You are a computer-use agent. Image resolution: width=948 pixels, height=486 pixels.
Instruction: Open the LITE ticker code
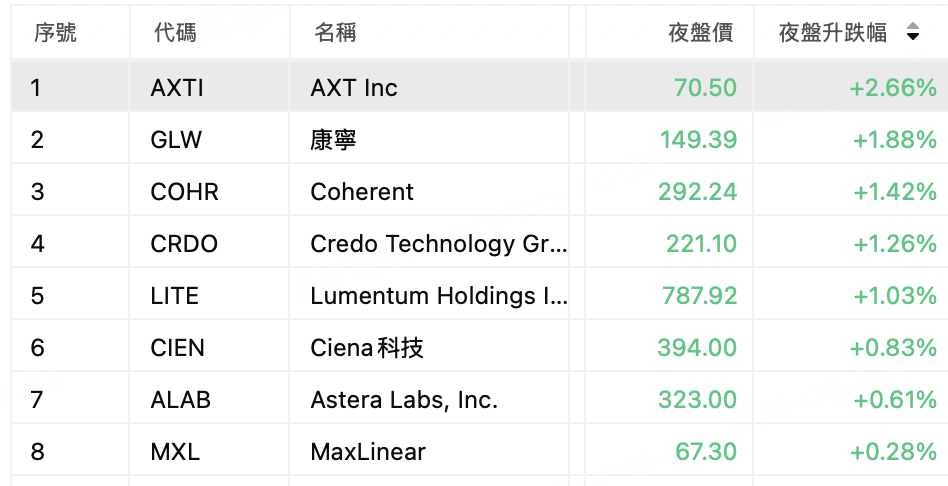click(174, 296)
